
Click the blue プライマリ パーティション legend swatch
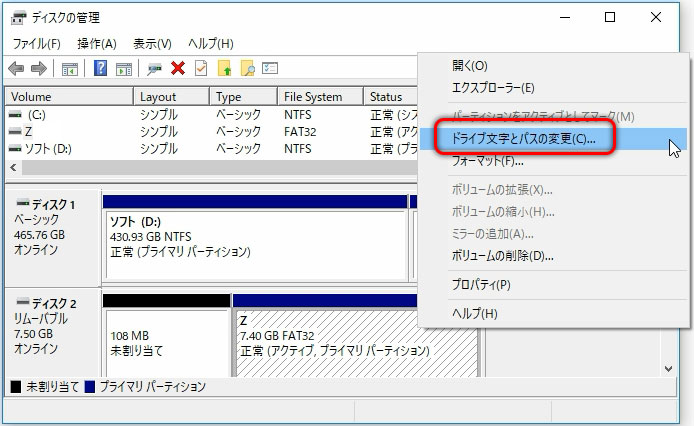90,387
